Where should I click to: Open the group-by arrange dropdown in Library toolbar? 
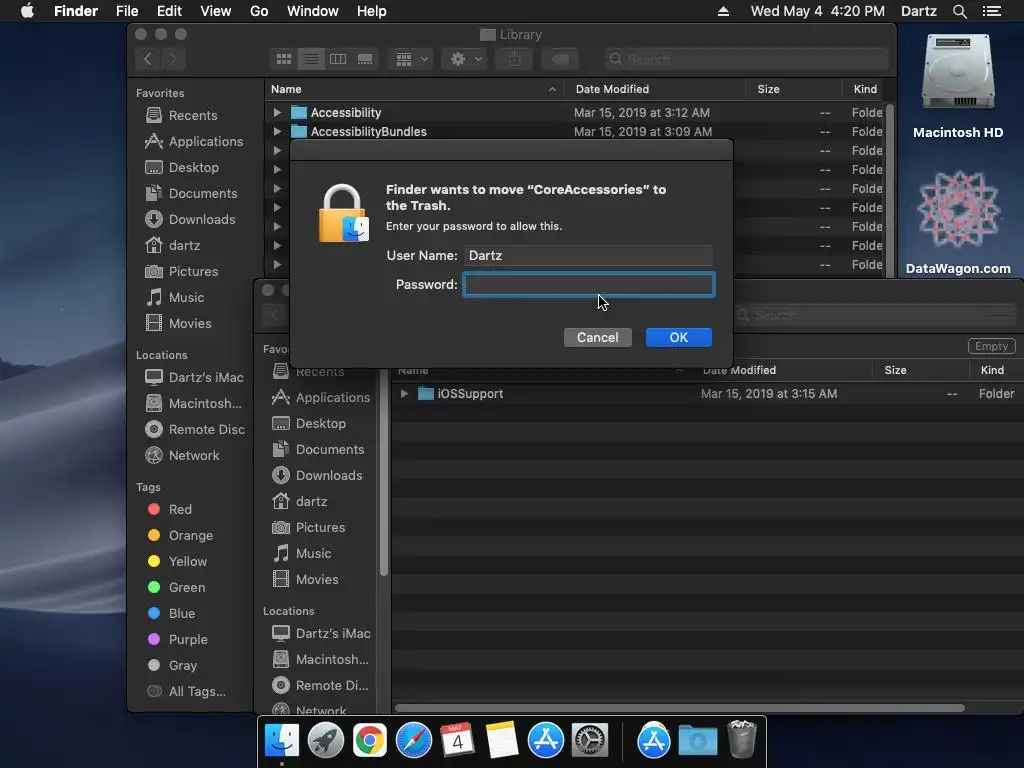[x=411, y=59]
